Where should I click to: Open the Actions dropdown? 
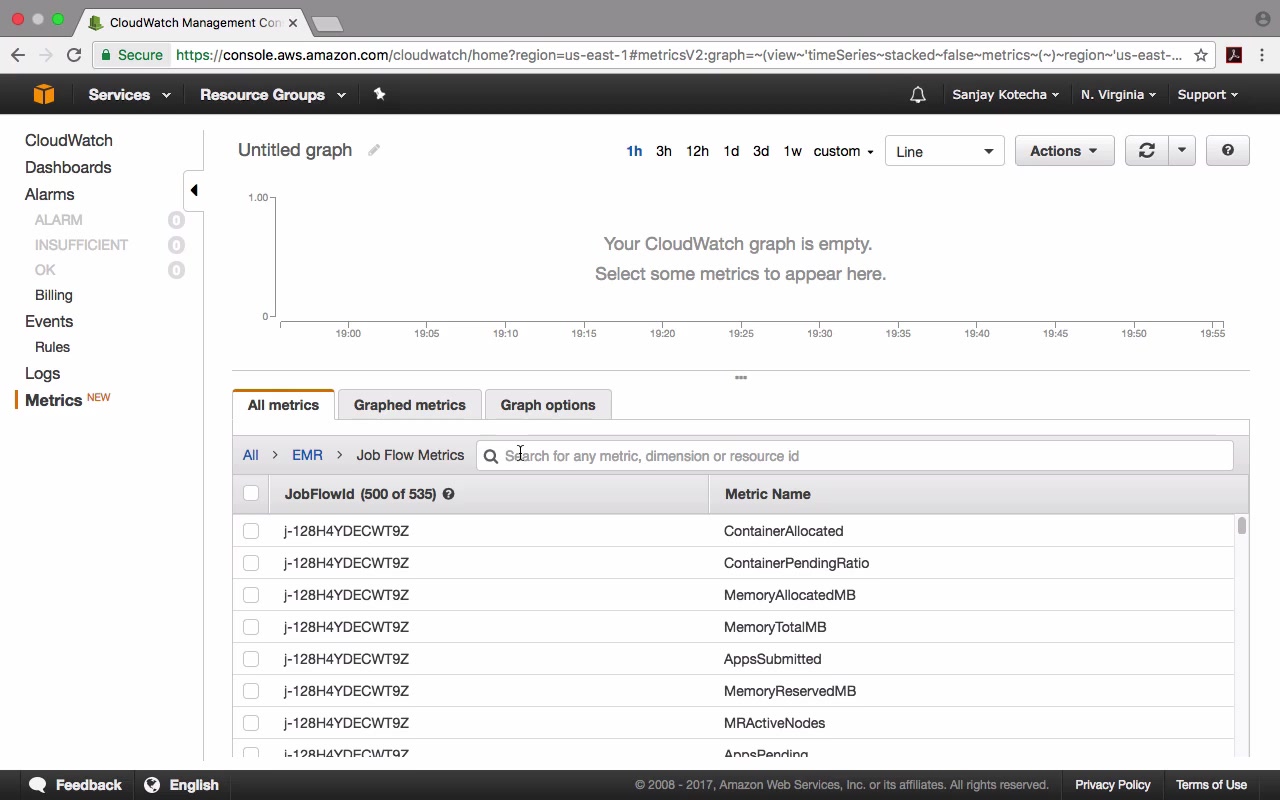point(1064,151)
